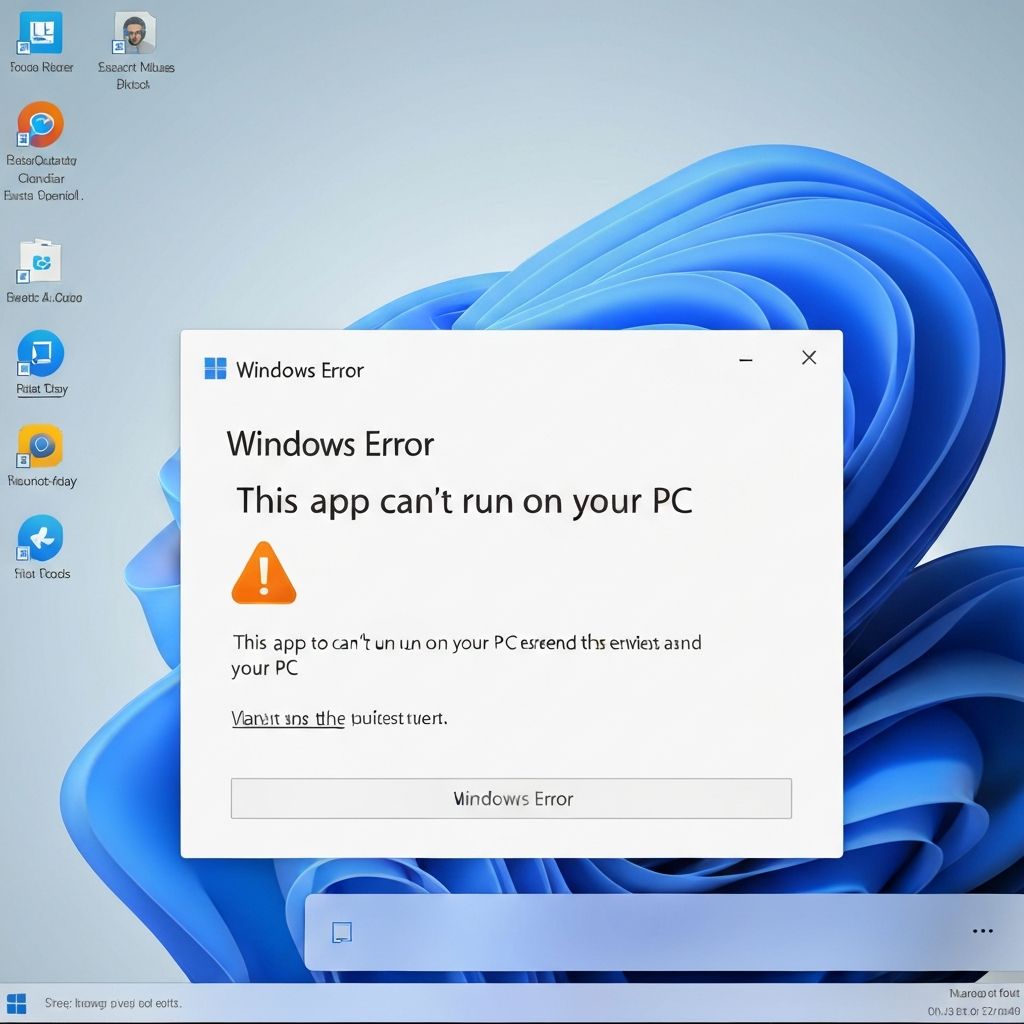Launch the blue Fitot Foods app icon
The height and width of the screenshot is (1024, 1024).
click(40, 540)
